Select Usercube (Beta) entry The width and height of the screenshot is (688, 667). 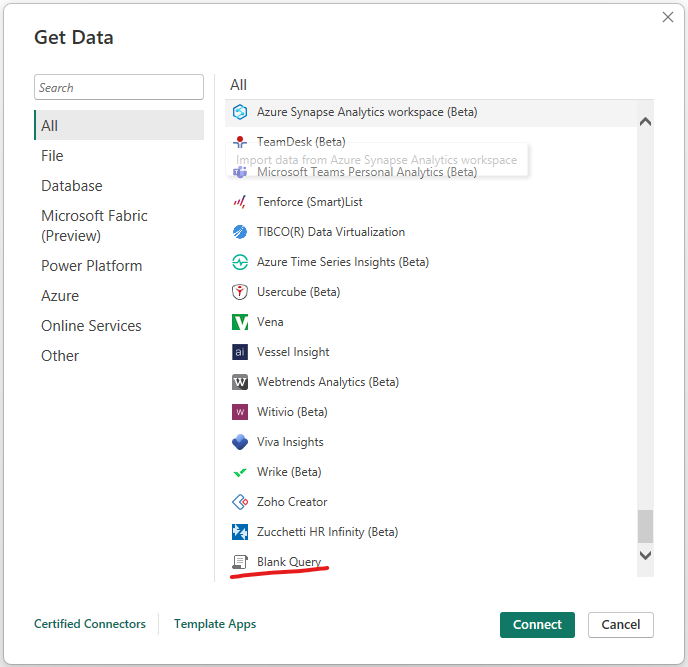pyautogui.click(x=298, y=292)
